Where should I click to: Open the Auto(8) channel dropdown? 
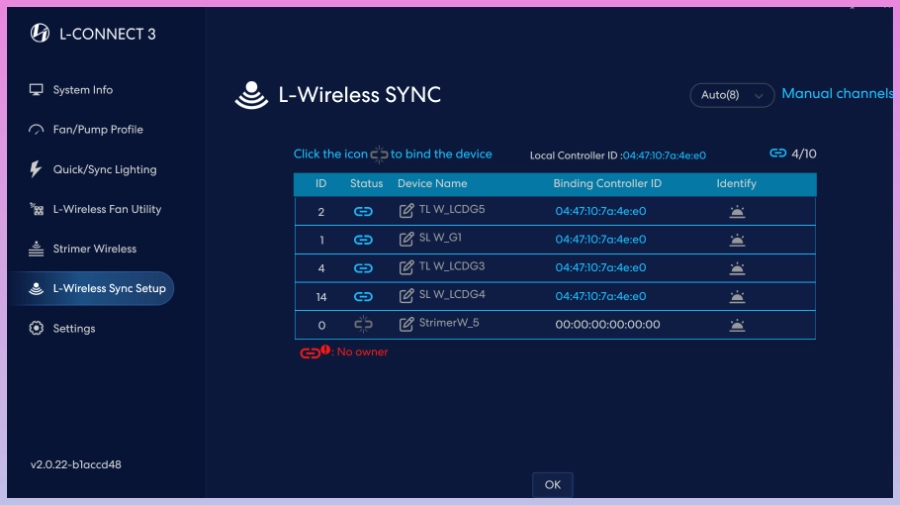click(732, 95)
